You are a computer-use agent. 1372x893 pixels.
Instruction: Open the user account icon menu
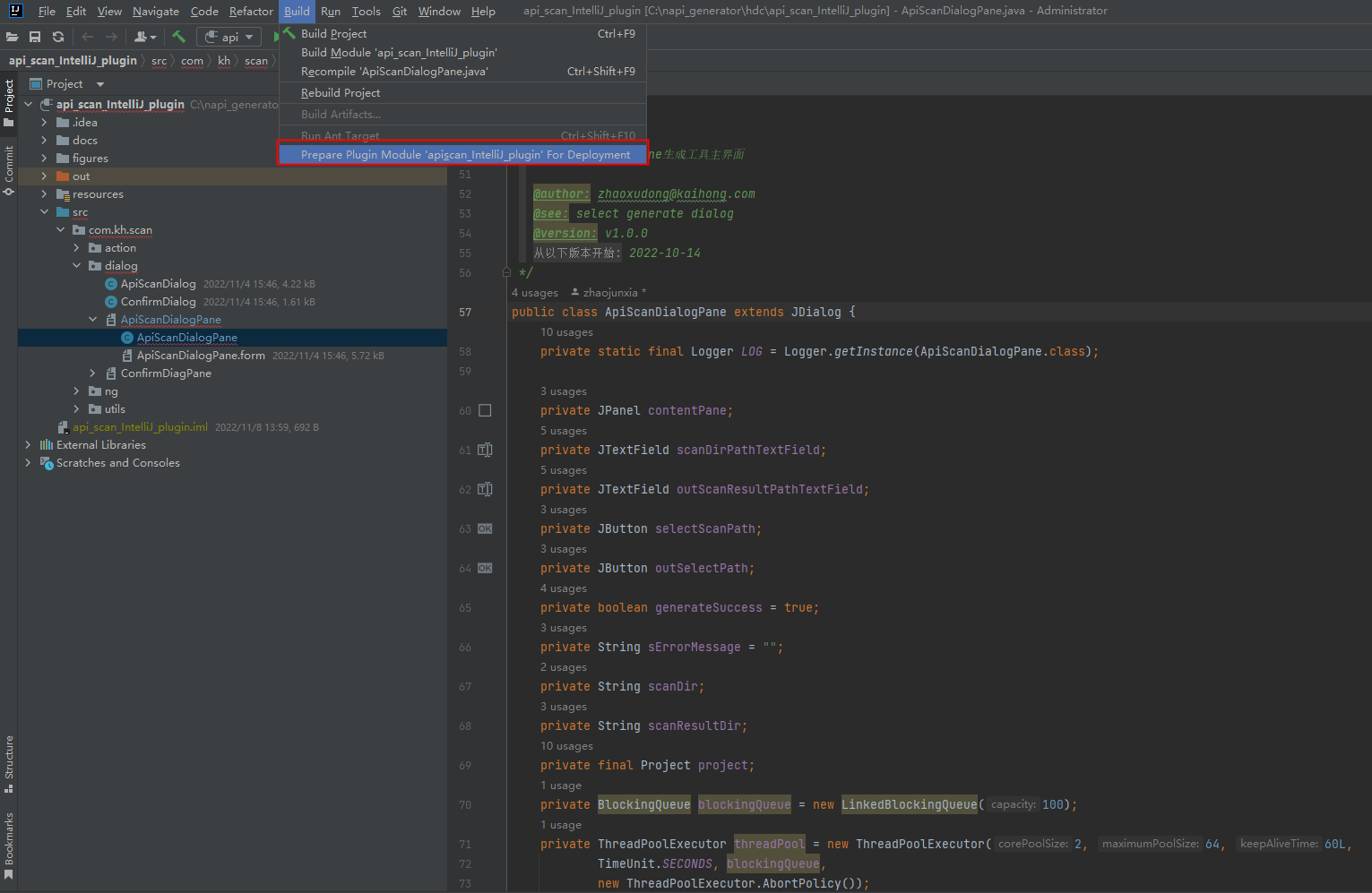coord(144,37)
